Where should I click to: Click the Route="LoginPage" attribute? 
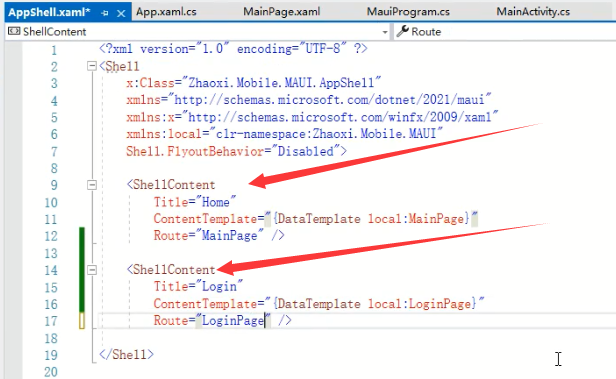[x=212, y=320]
